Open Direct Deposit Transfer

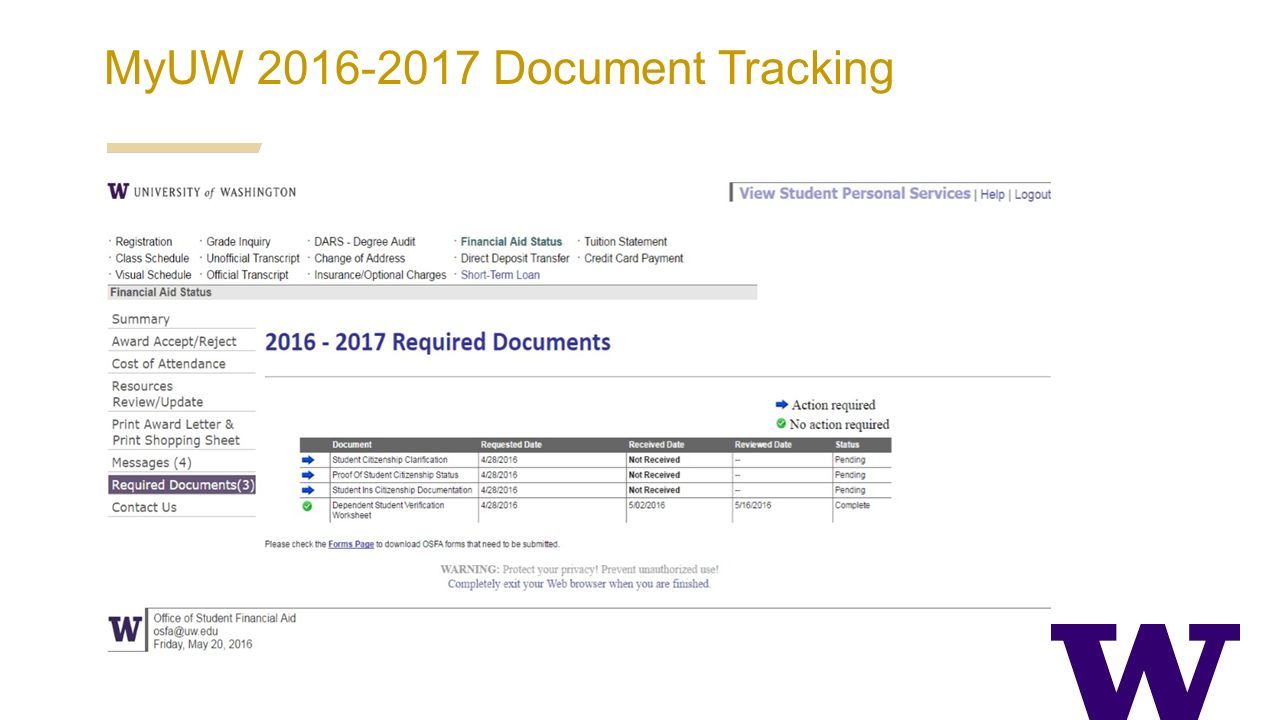515,258
